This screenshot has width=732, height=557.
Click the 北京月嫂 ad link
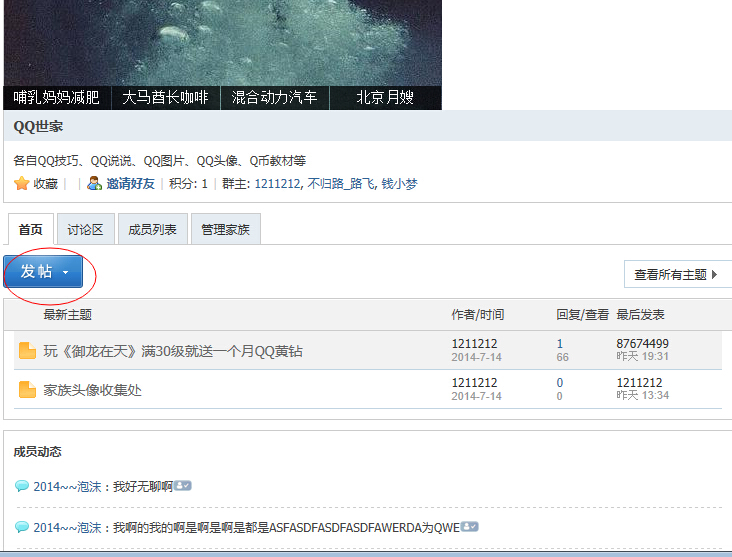[386, 98]
